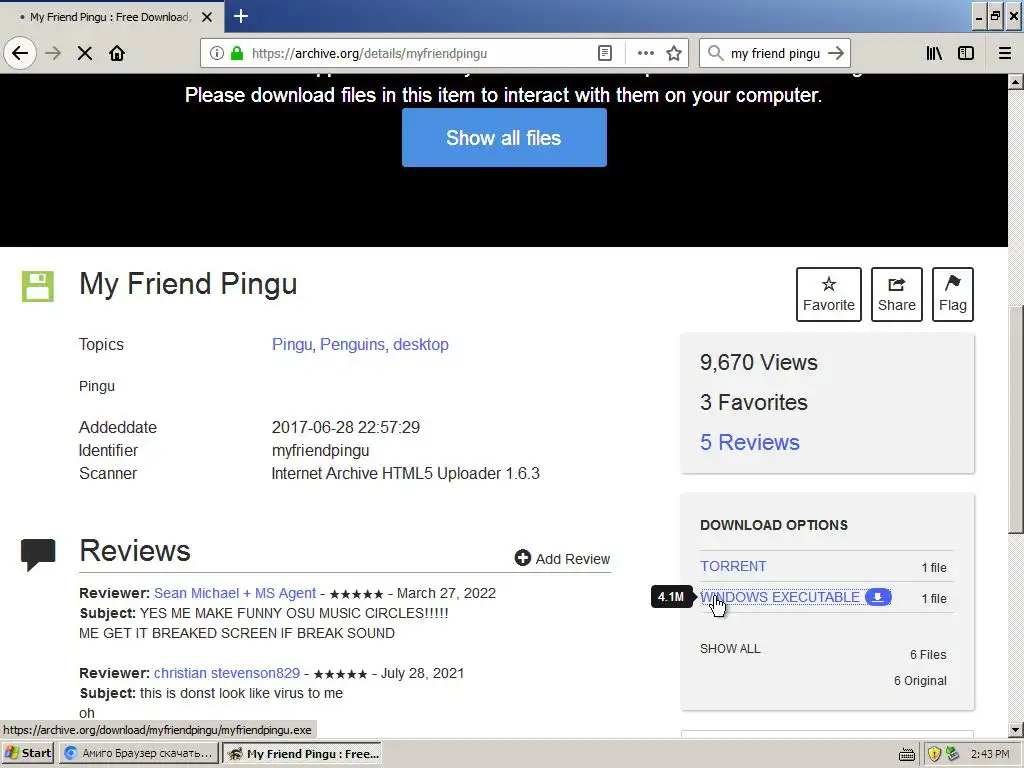The image size is (1024, 768).
Task: Click the 'myfriendpingu' identifier value
Action: point(320,451)
